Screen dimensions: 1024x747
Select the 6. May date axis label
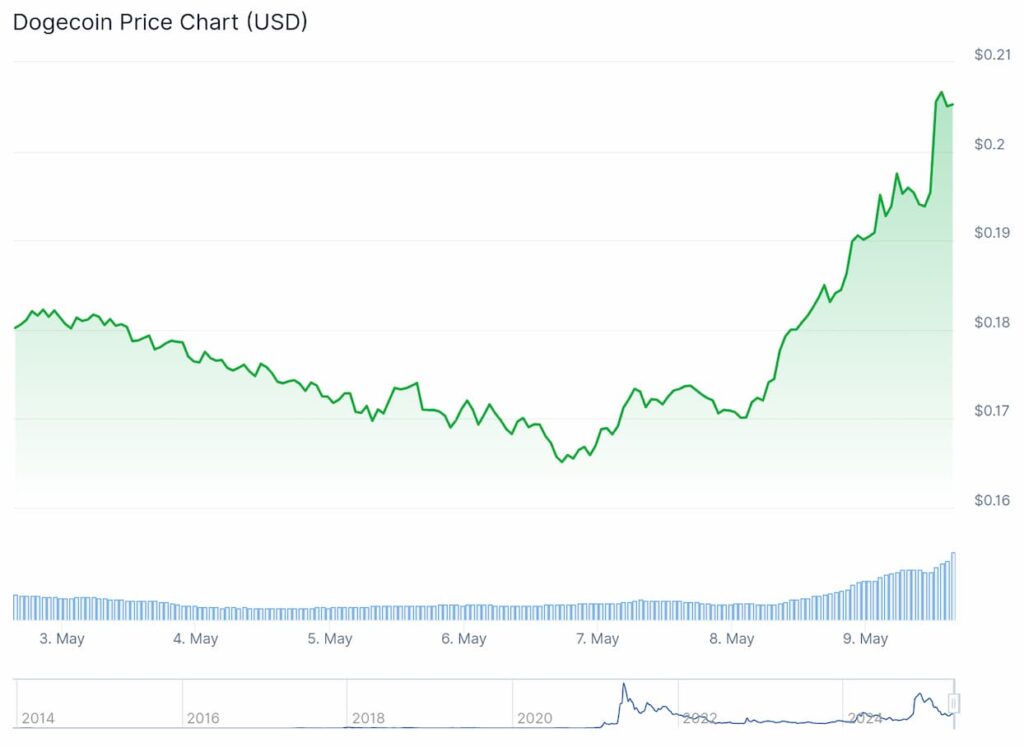click(x=464, y=639)
